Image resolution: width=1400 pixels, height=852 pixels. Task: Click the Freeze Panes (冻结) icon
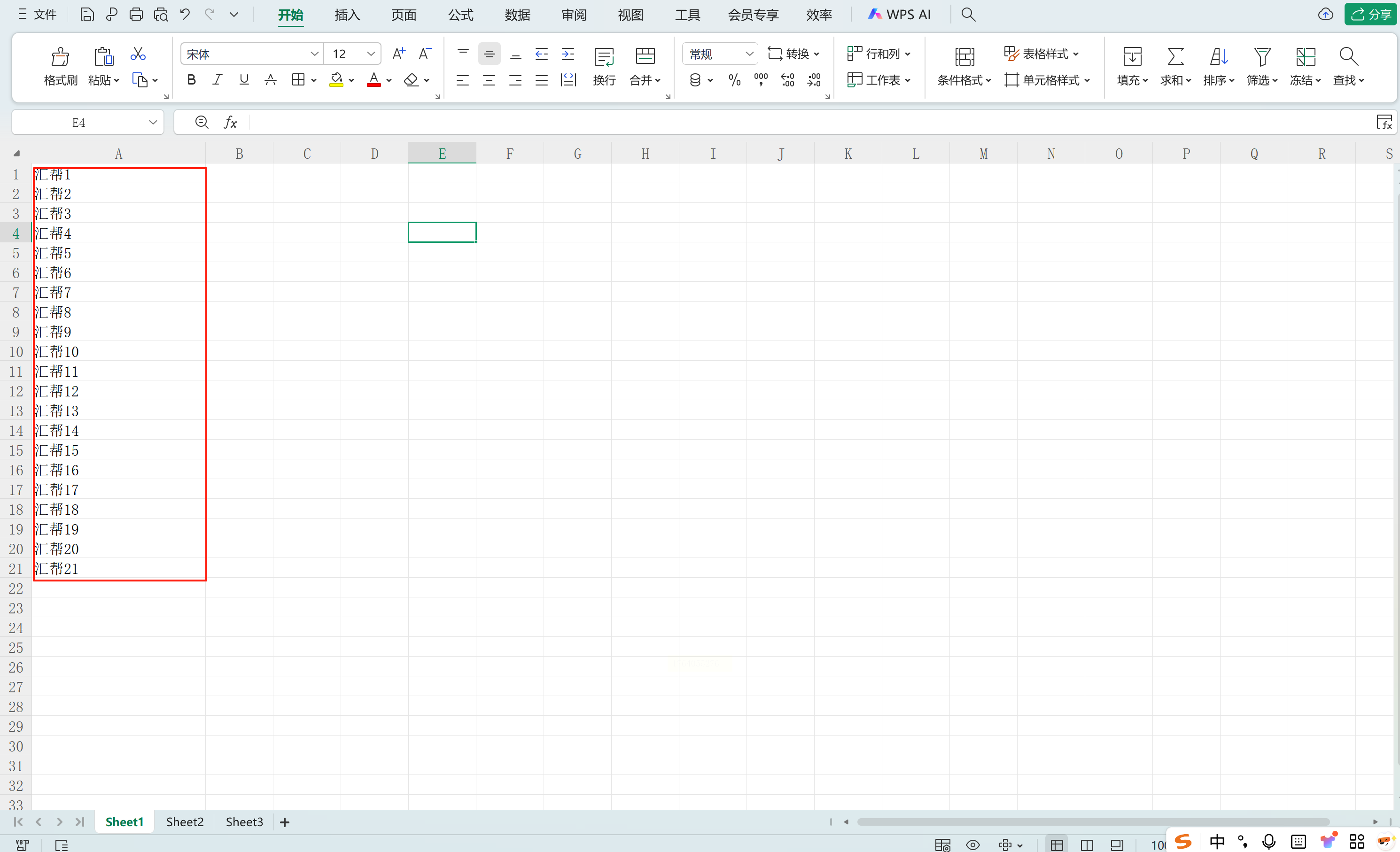[1305, 57]
